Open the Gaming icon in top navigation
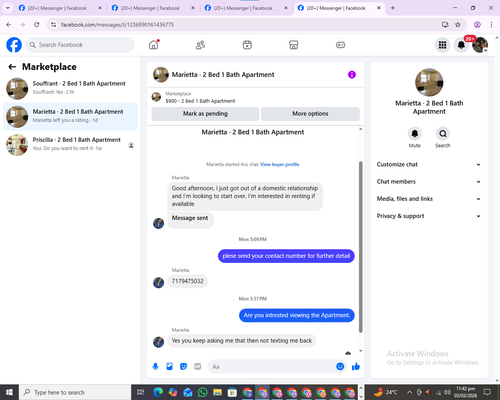 (x=340, y=45)
